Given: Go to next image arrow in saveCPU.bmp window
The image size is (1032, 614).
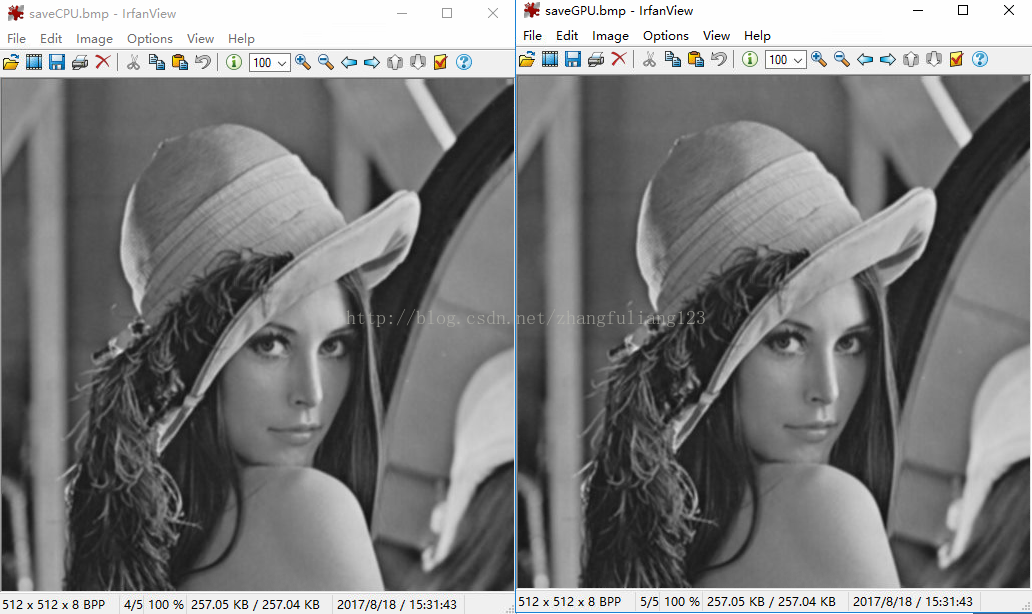Looking at the screenshot, I should (x=372, y=62).
